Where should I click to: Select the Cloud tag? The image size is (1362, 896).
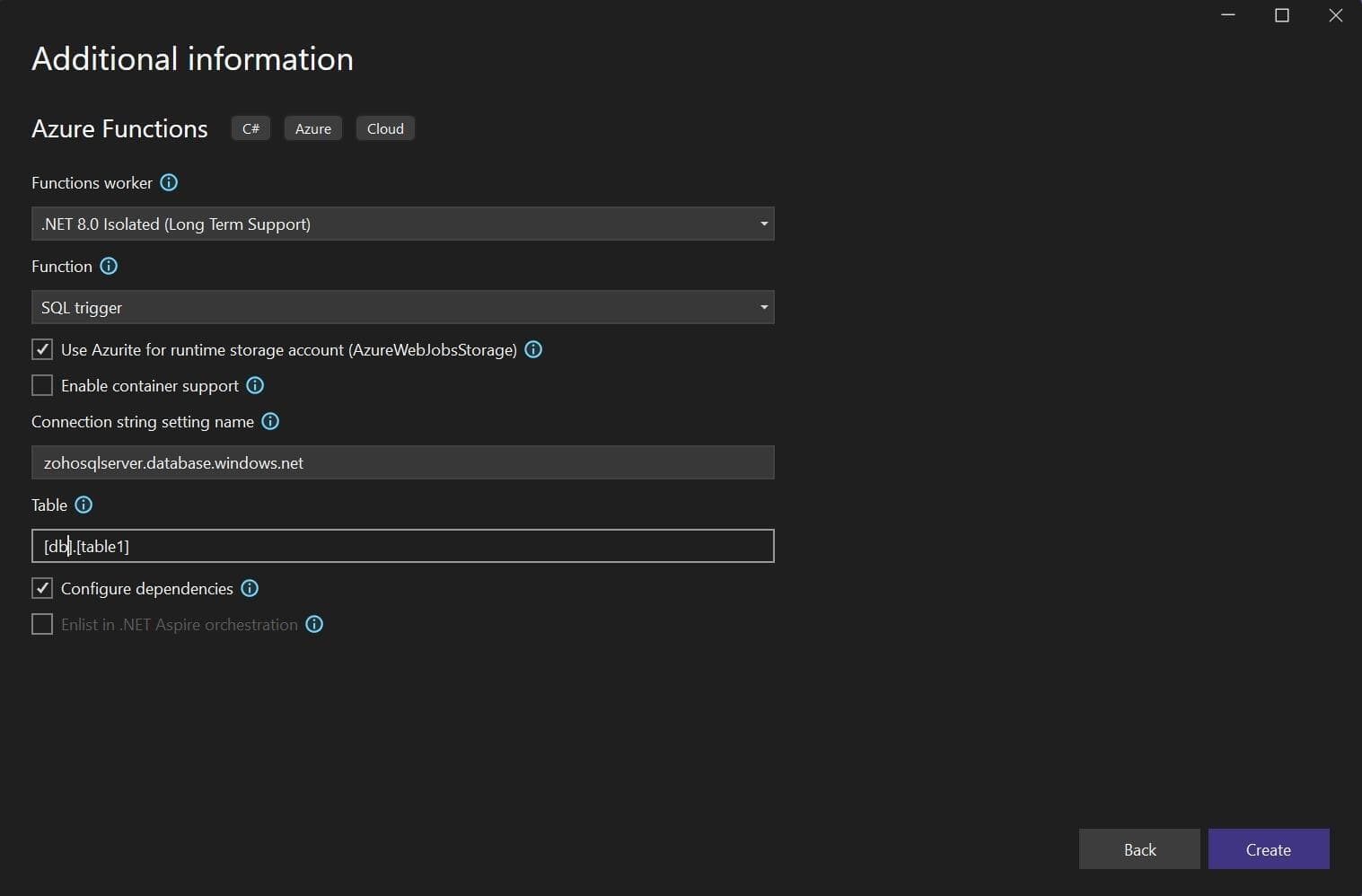coord(384,127)
